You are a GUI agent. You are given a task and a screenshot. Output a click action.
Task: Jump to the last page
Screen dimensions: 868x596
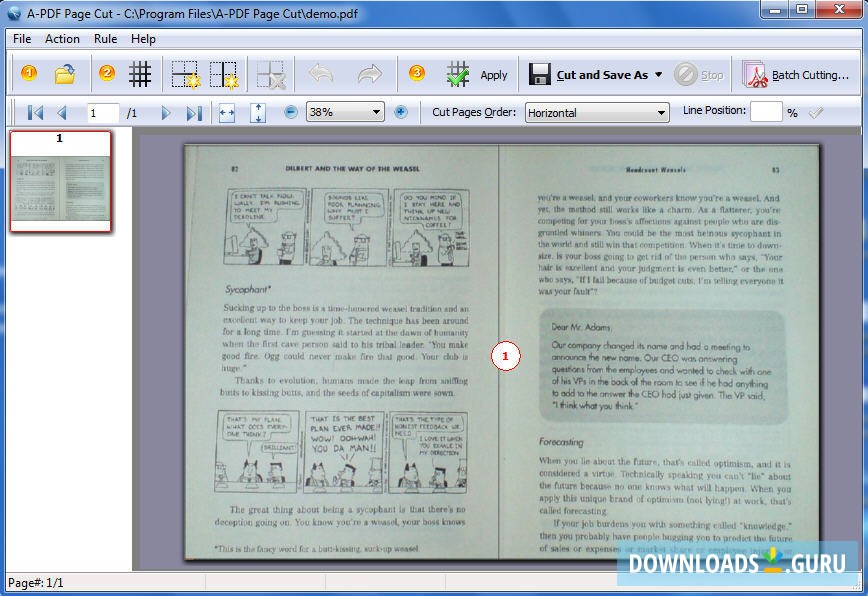[x=194, y=113]
